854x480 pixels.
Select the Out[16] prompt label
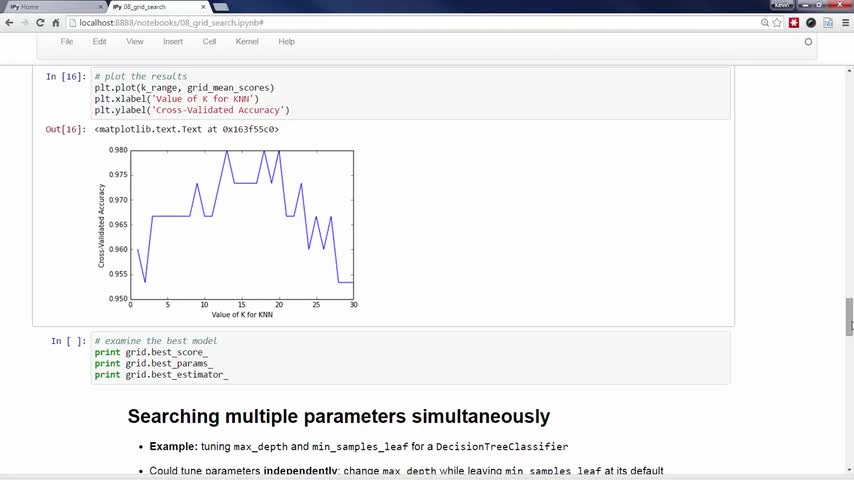point(65,129)
